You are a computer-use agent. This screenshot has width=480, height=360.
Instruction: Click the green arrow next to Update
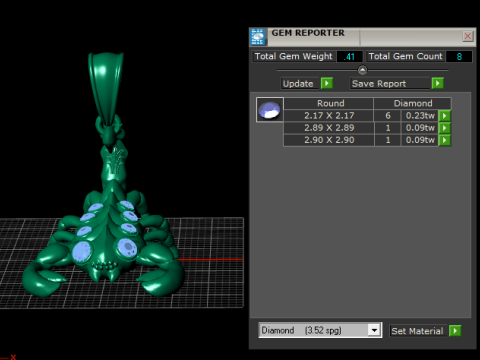[327, 83]
